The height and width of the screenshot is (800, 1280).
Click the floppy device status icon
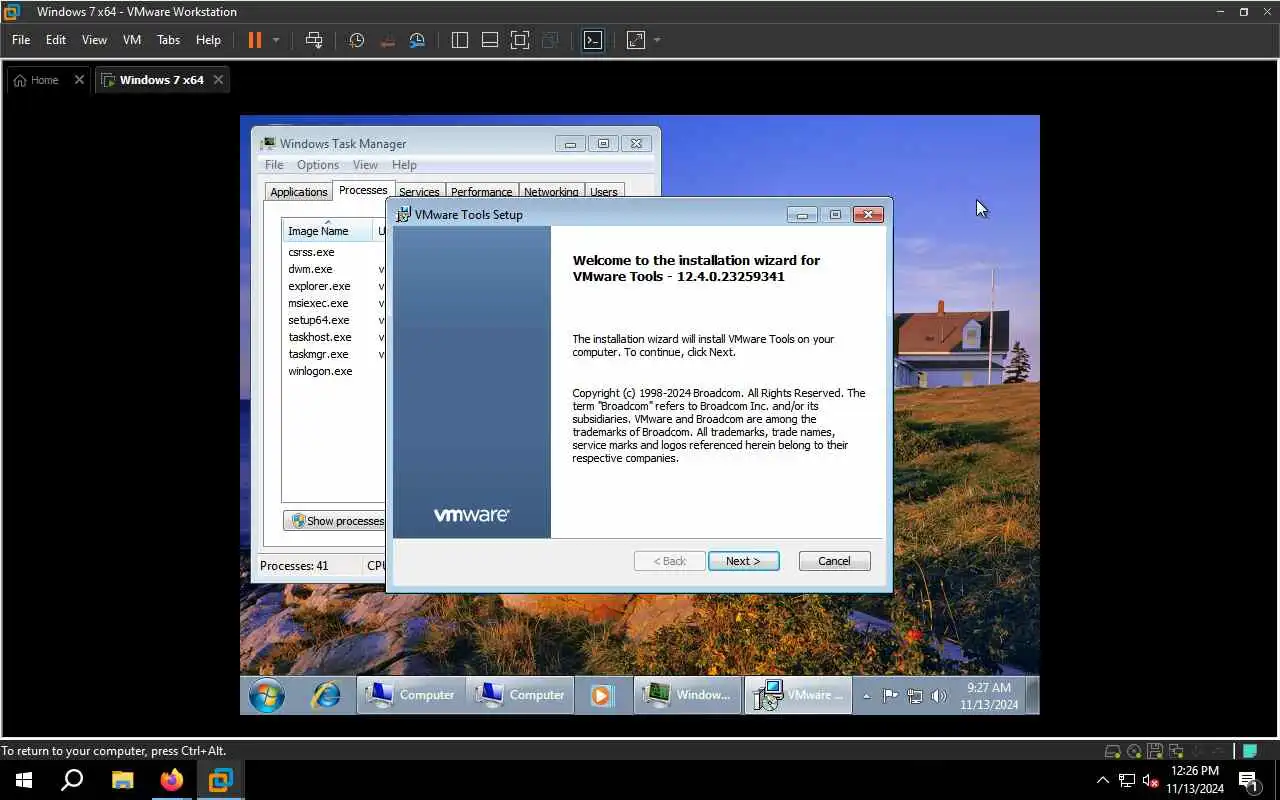tap(1154, 751)
